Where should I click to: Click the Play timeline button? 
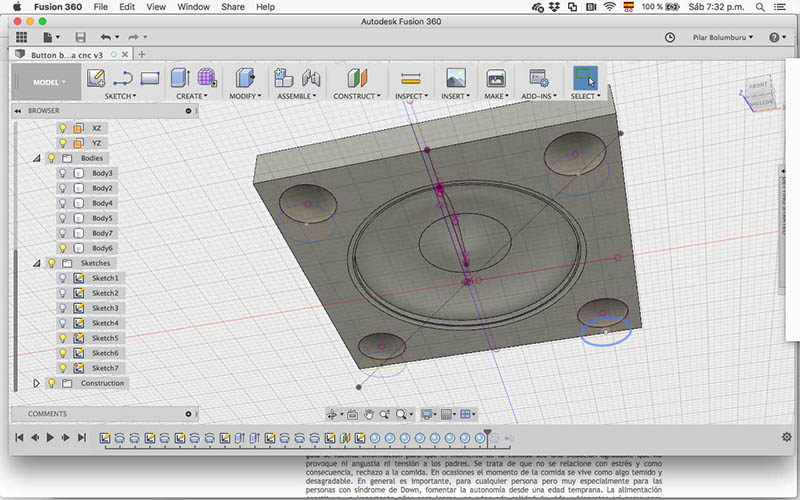(50, 437)
